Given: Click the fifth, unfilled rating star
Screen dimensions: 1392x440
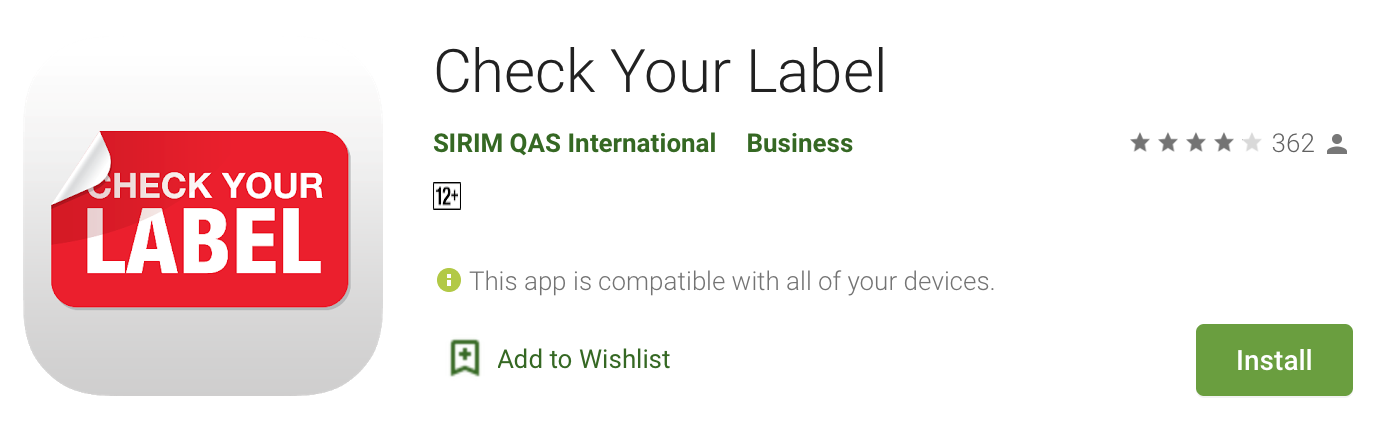Looking at the screenshot, I should (x=1252, y=144).
